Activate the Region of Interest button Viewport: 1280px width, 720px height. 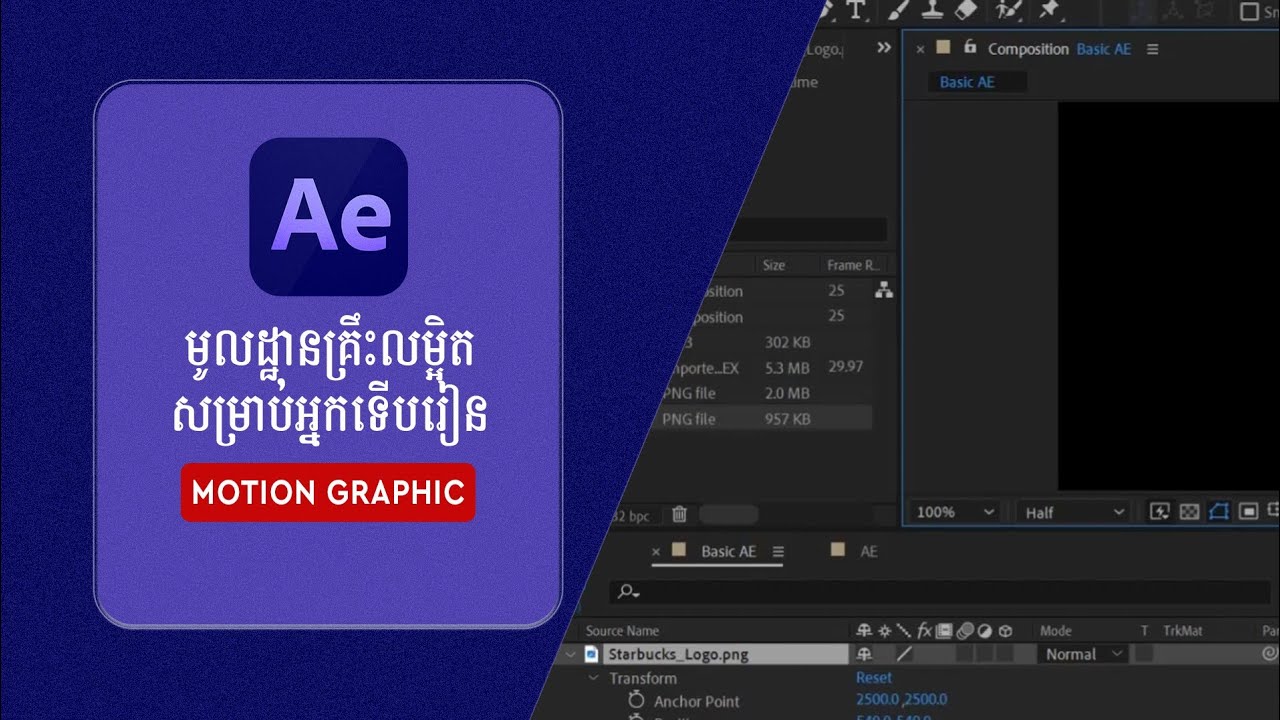[x=1248, y=512]
